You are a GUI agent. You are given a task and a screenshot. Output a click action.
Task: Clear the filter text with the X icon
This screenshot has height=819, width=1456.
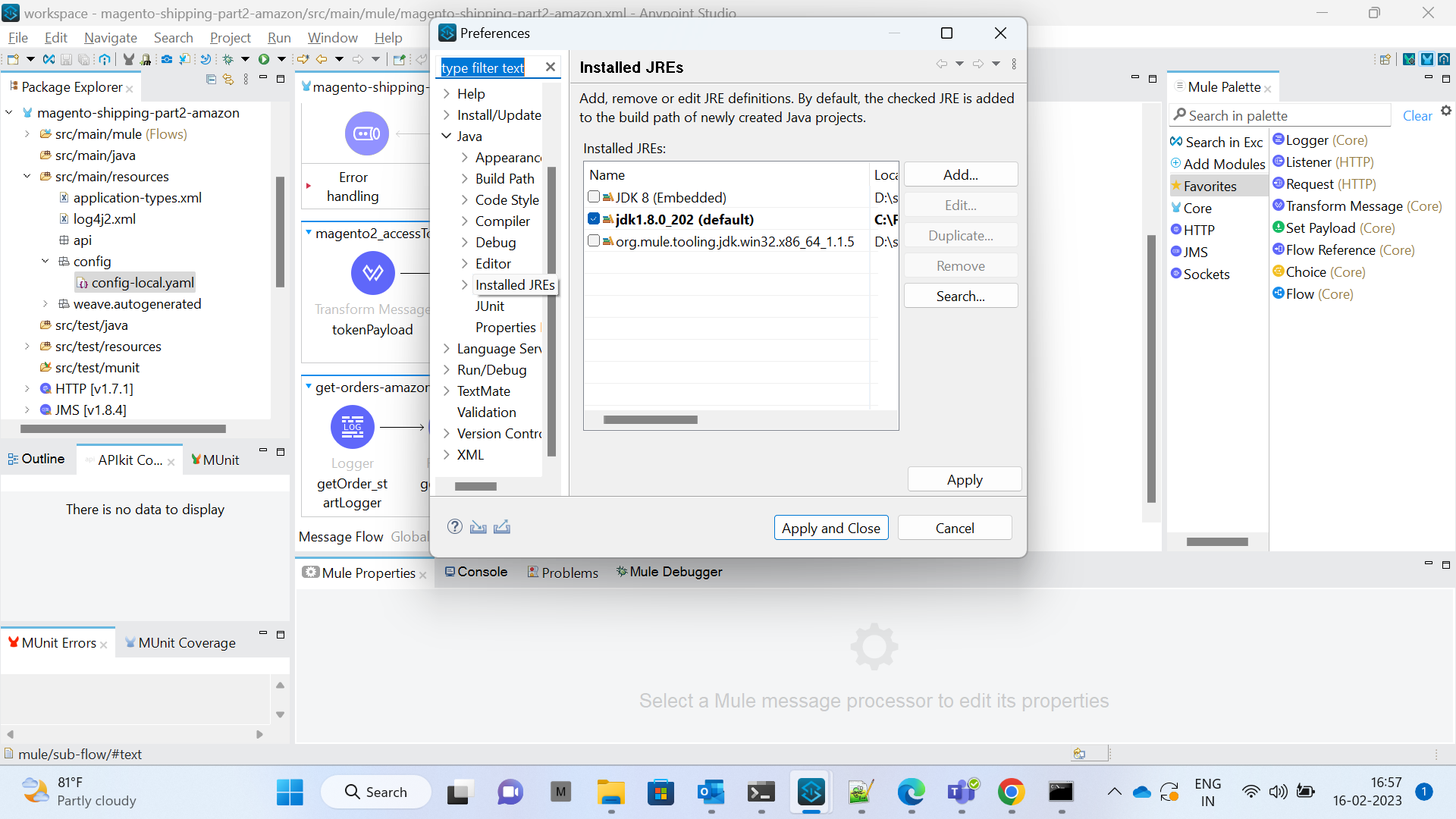(551, 67)
